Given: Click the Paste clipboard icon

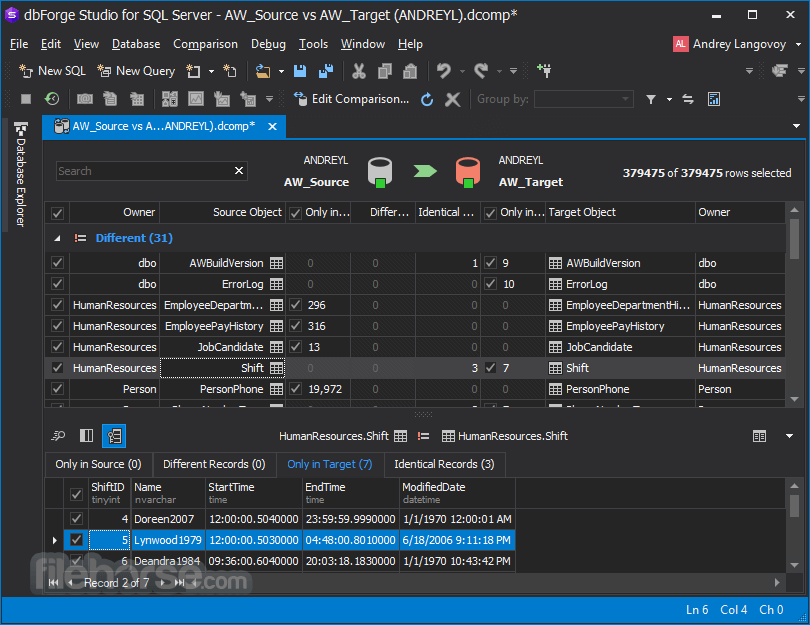Looking at the screenshot, I should pos(410,71).
